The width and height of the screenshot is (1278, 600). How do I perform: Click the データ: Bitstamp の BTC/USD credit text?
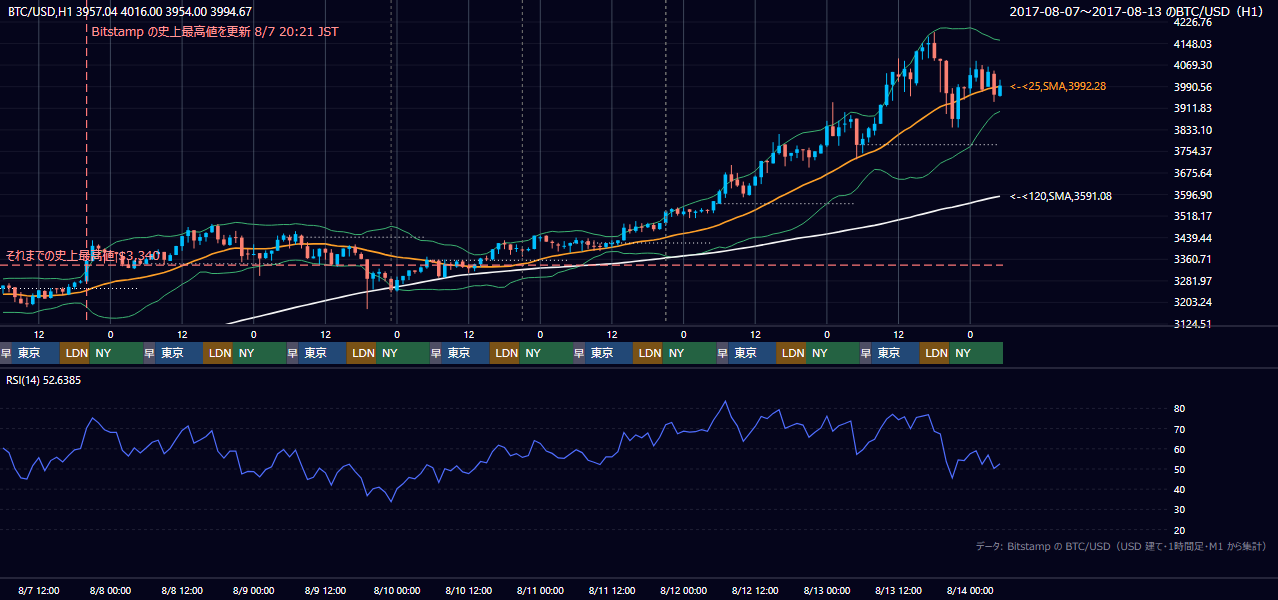coord(1121,546)
